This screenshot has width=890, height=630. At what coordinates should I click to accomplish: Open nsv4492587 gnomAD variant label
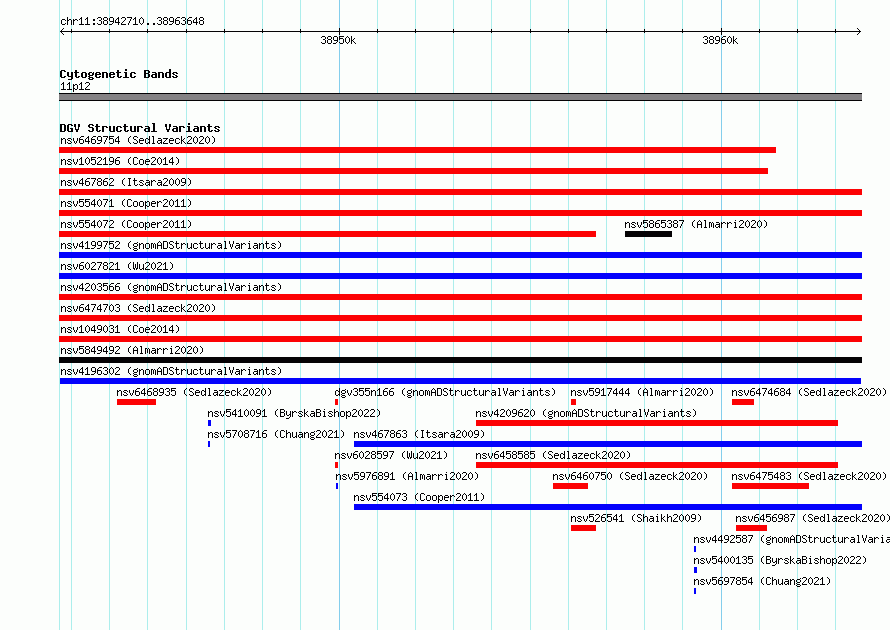(791, 539)
